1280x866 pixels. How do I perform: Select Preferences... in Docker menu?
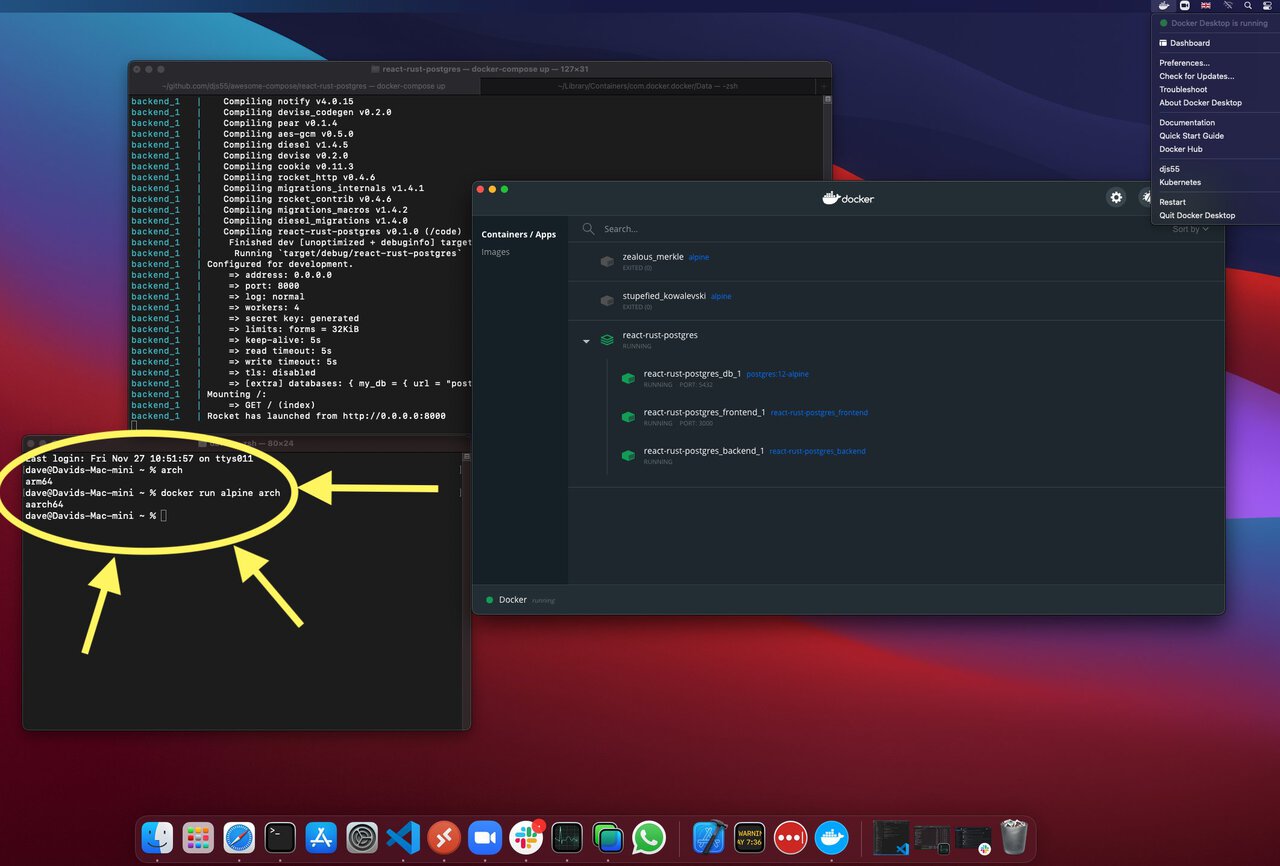coord(1184,63)
